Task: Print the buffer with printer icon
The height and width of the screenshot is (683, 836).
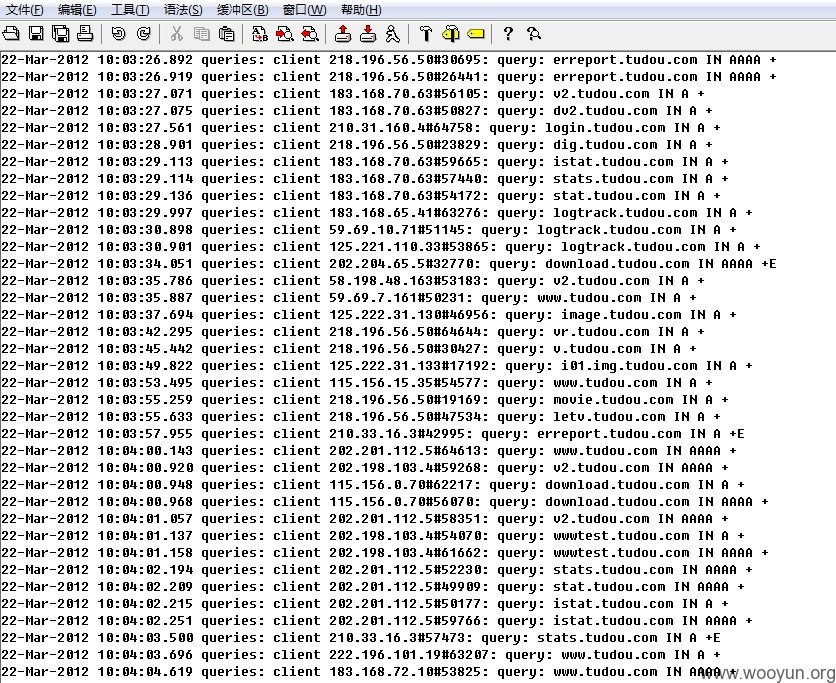Action: (85, 34)
